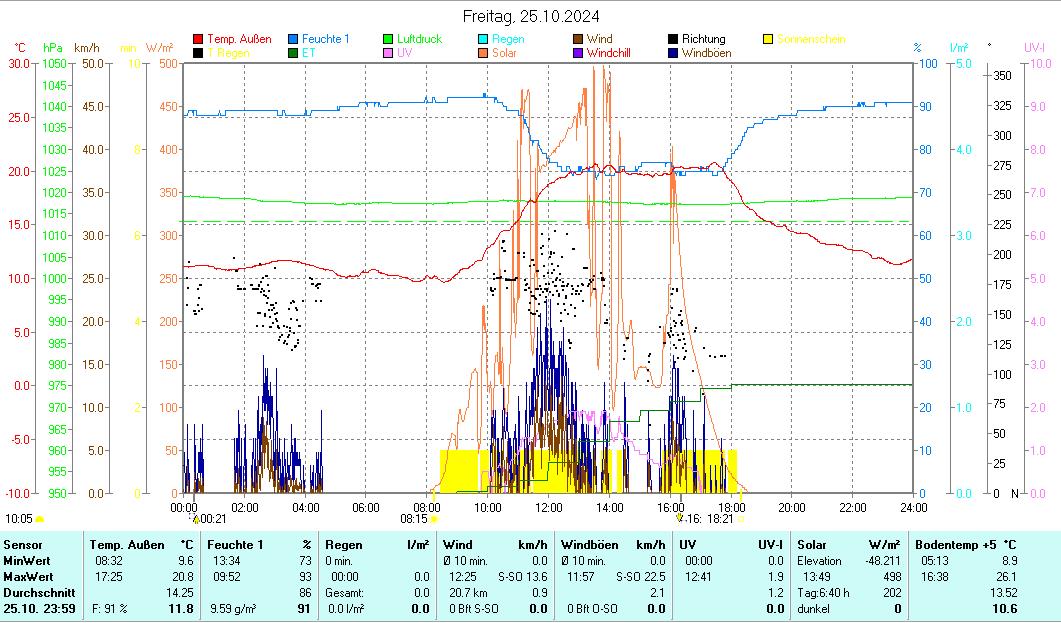1061x623 pixels.
Task: Click the max gust value S-SO 22.5
Action: click(640, 577)
